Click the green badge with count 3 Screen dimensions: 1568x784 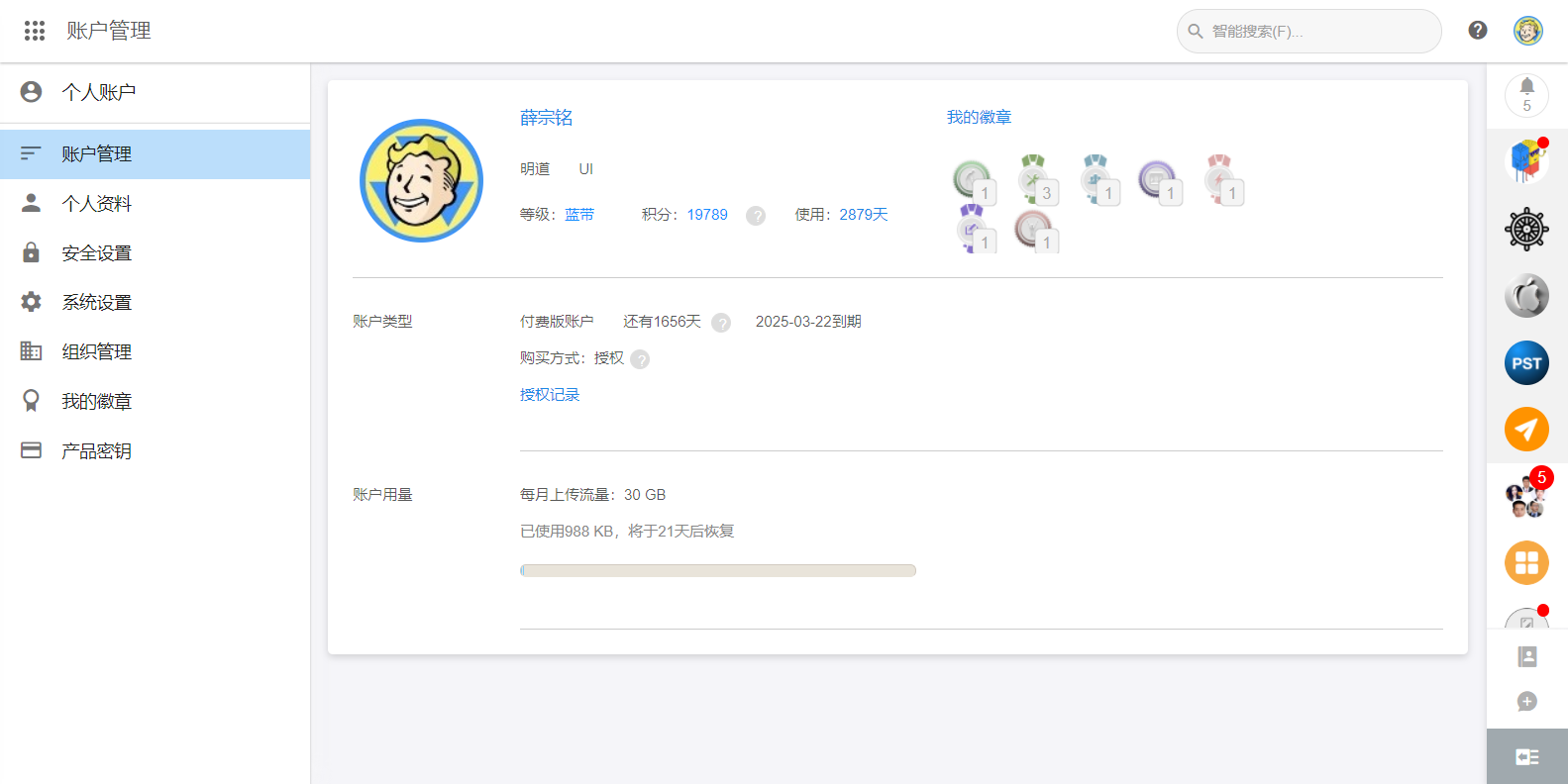coord(1036,179)
